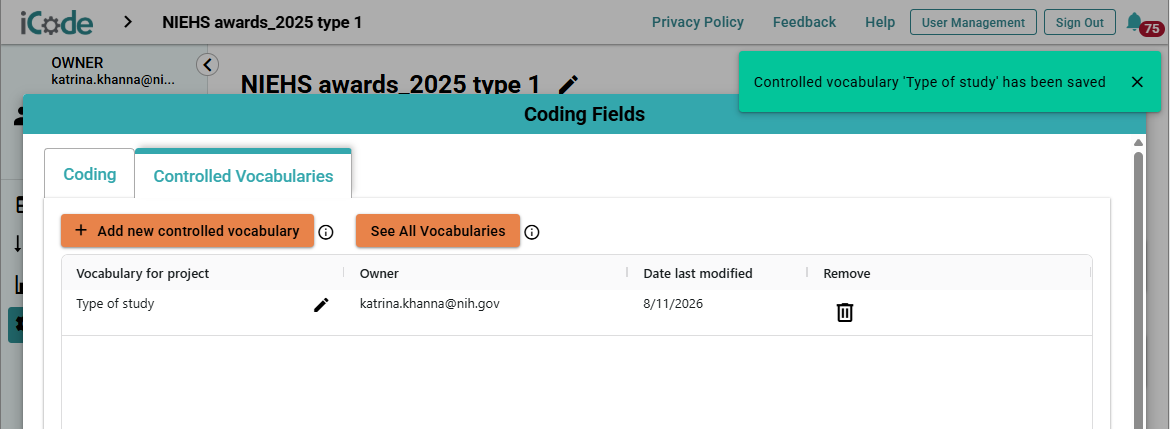Switch to the Coding tab
The width and height of the screenshot is (1170, 429).
pos(90,175)
